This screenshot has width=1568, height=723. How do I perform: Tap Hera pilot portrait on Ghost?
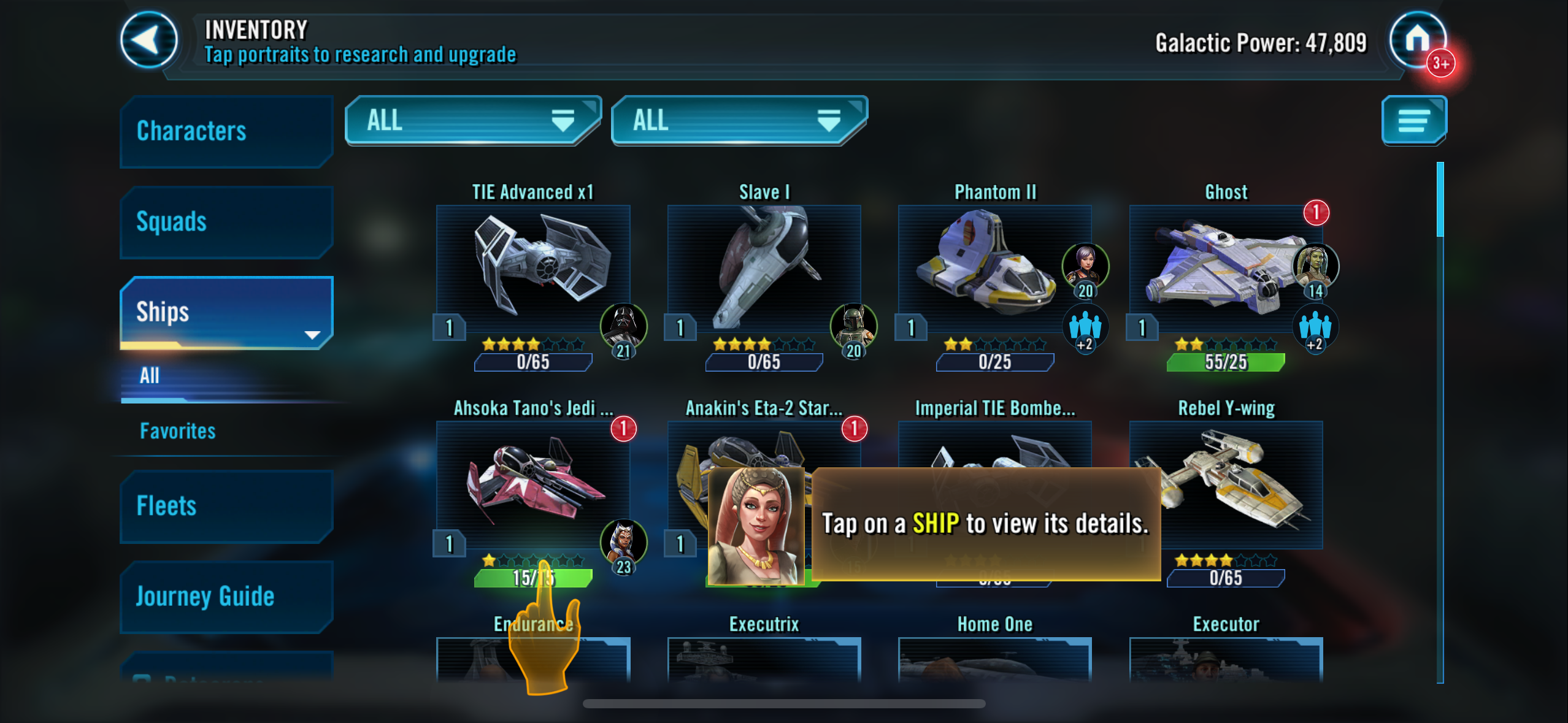(1315, 266)
